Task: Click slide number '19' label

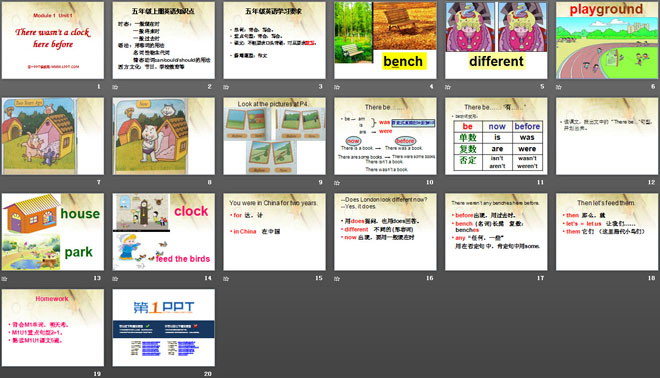Action: (x=97, y=374)
